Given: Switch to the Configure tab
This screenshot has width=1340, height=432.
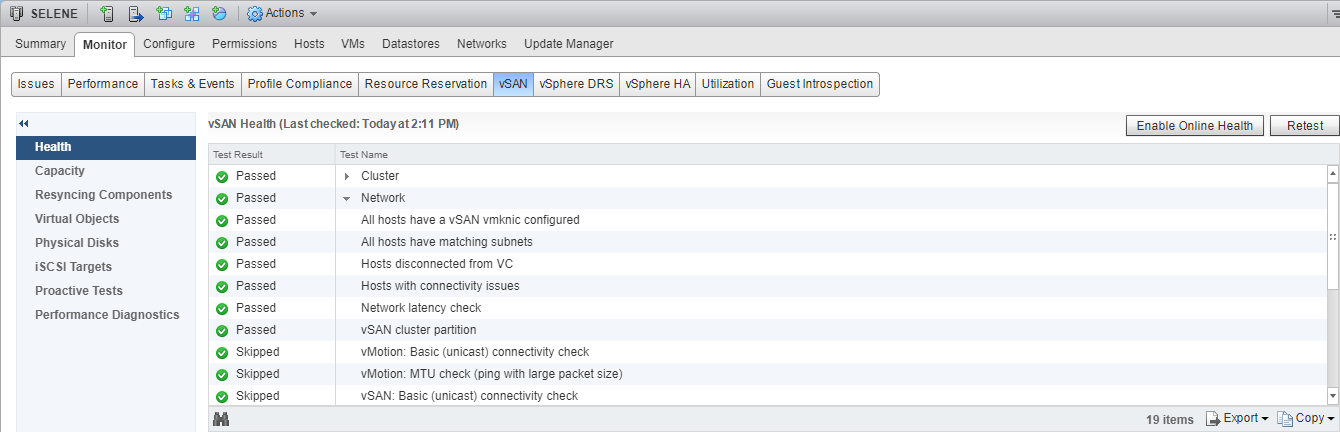Looking at the screenshot, I should 168,44.
